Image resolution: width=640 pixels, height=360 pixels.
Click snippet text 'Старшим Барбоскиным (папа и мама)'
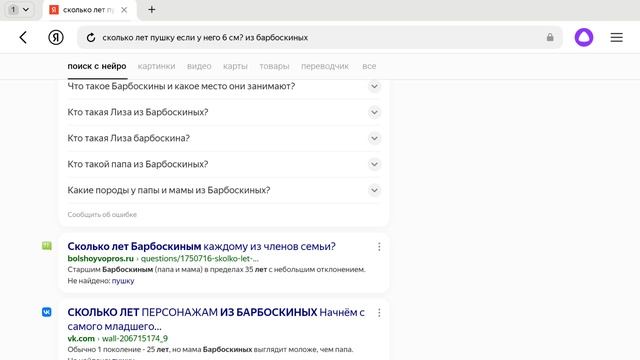click(134, 270)
